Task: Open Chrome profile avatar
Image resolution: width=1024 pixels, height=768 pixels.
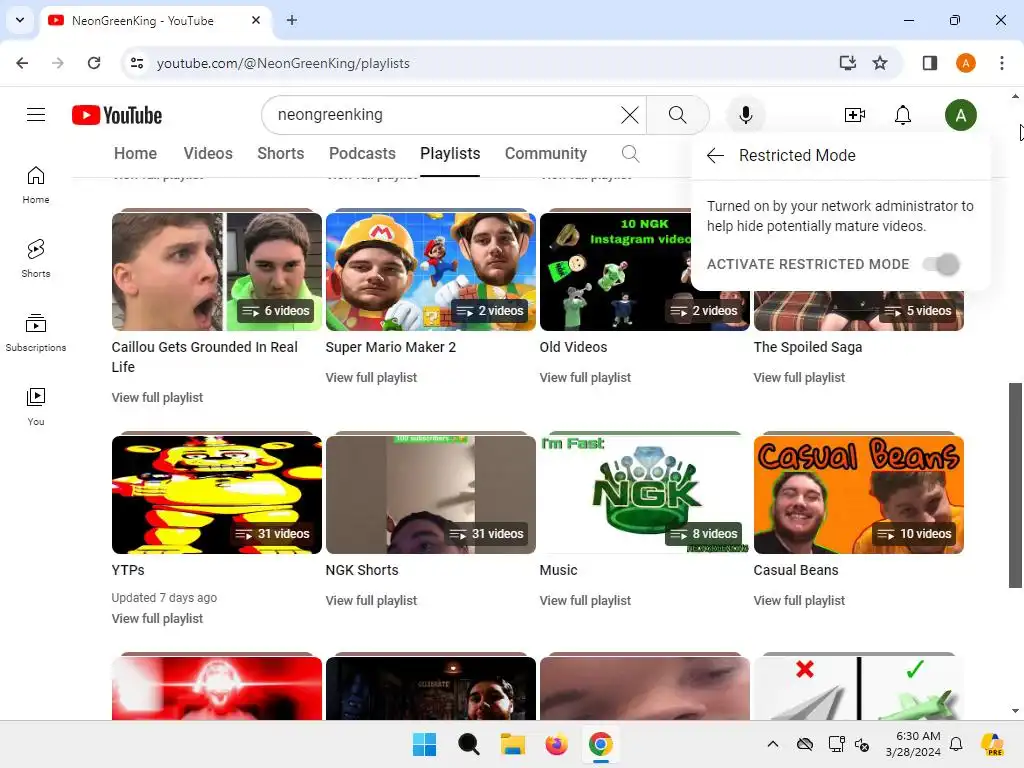Action: pos(965,63)
